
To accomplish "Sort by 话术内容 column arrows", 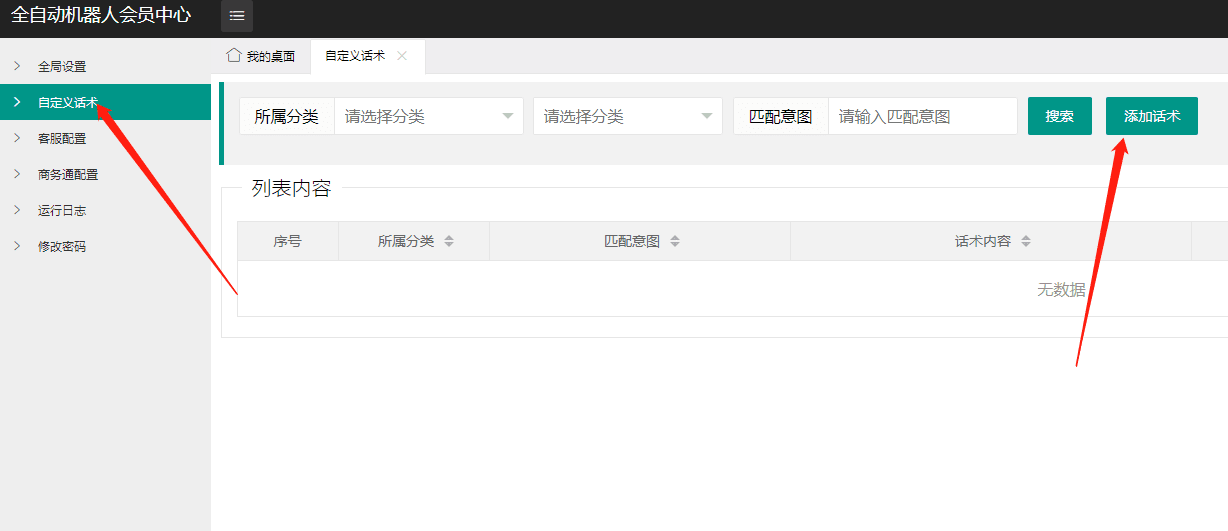I will pyautogui.click(x=1026, y=241).
